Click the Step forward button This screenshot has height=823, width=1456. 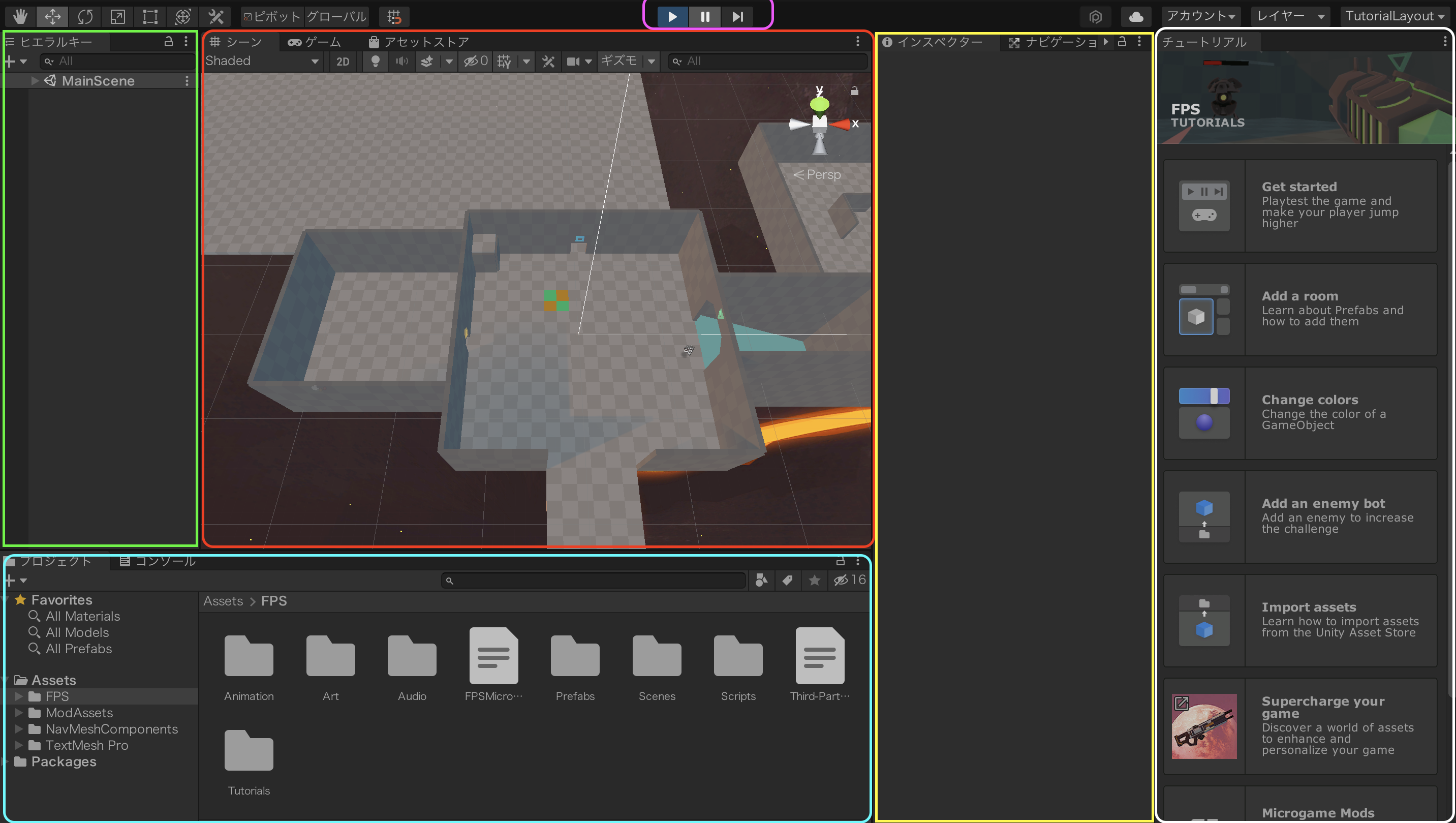pos(737,16)
